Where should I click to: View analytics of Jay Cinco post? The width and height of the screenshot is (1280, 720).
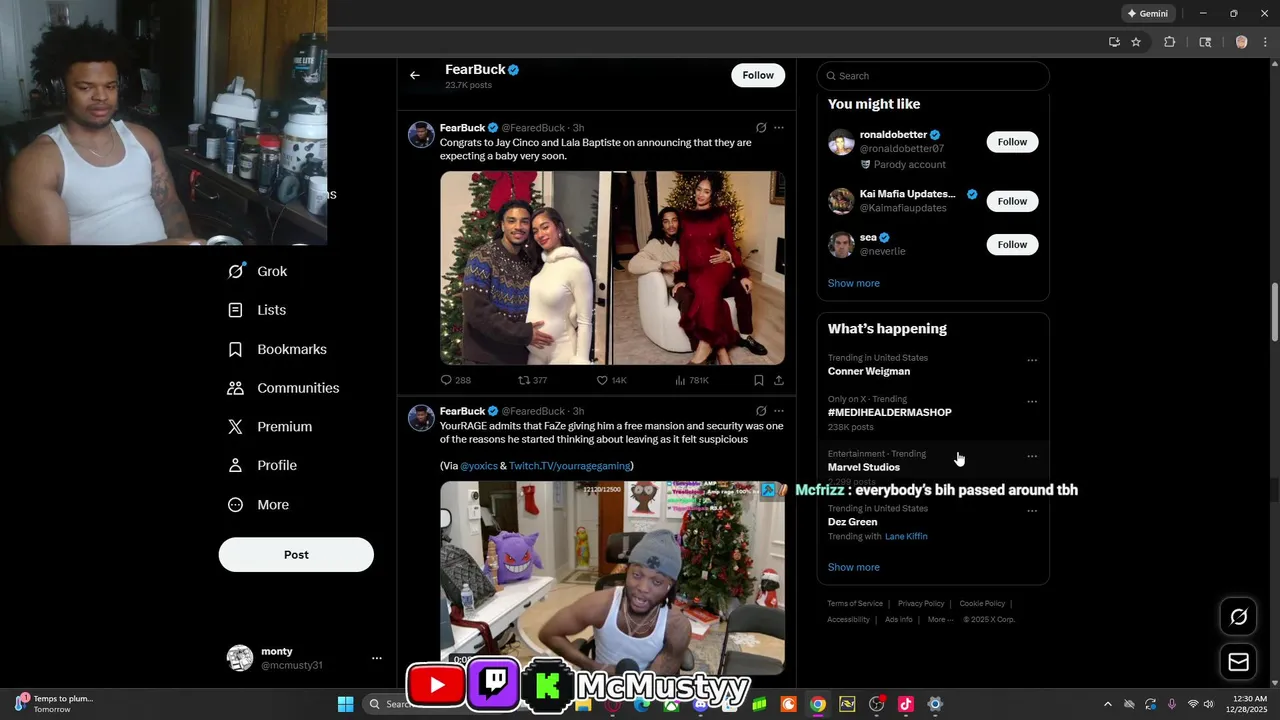click(692, 380)
